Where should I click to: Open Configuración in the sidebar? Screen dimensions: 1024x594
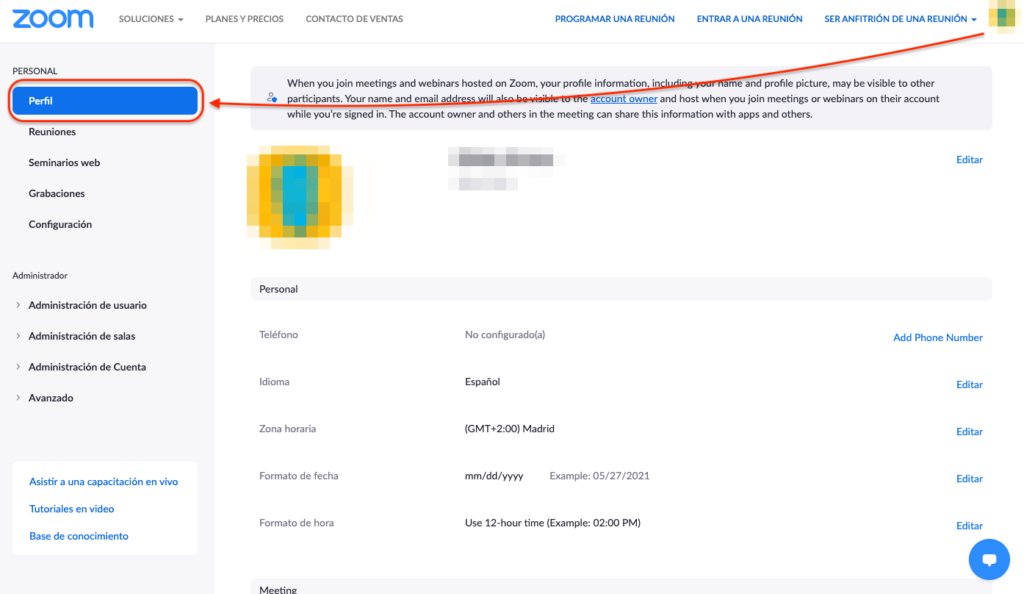coord(60,224)
